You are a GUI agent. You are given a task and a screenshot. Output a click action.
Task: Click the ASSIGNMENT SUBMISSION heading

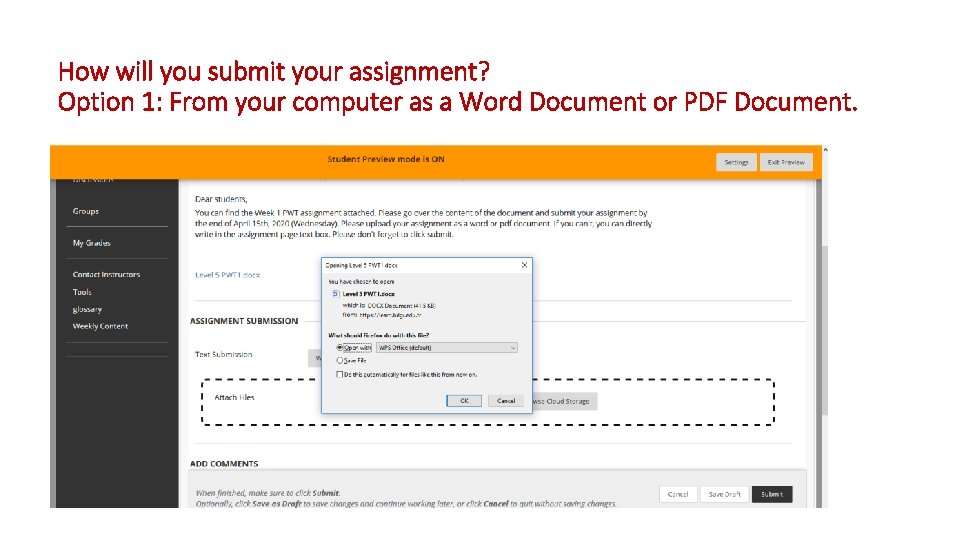(x=244, y=321)
